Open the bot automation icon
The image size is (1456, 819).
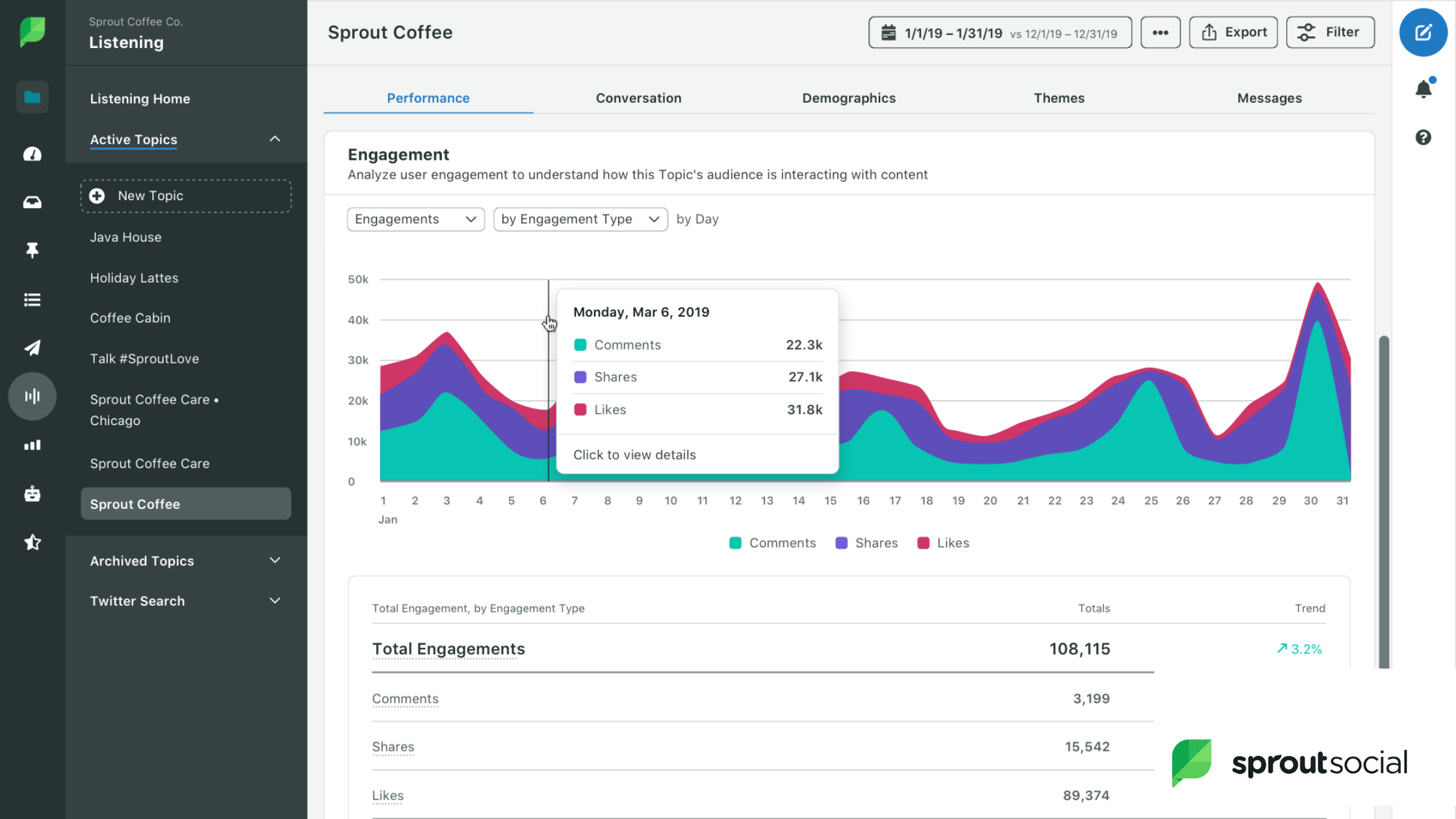click(x=32, y=494)
